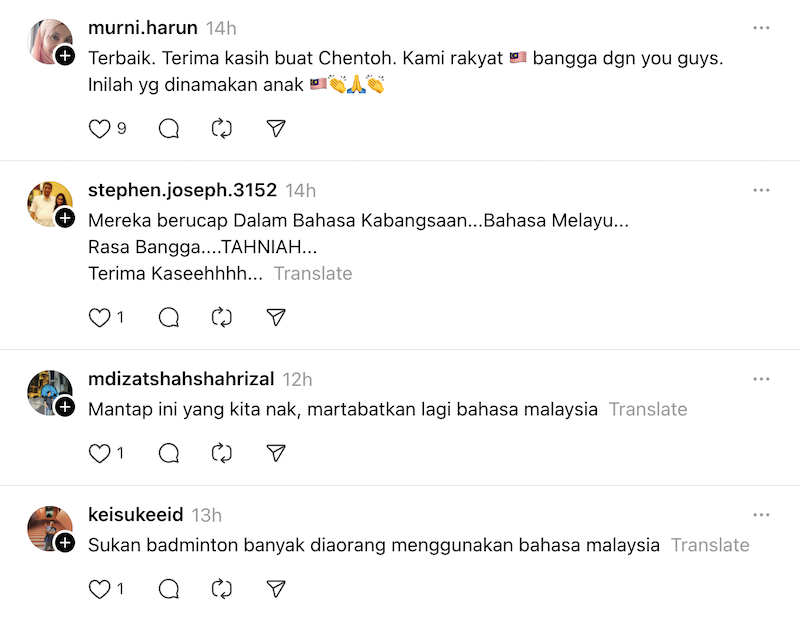Viewport: 800px width, 619px height.
Task: Like stephen.joseph.3152's comment
Action: point(100,317)
